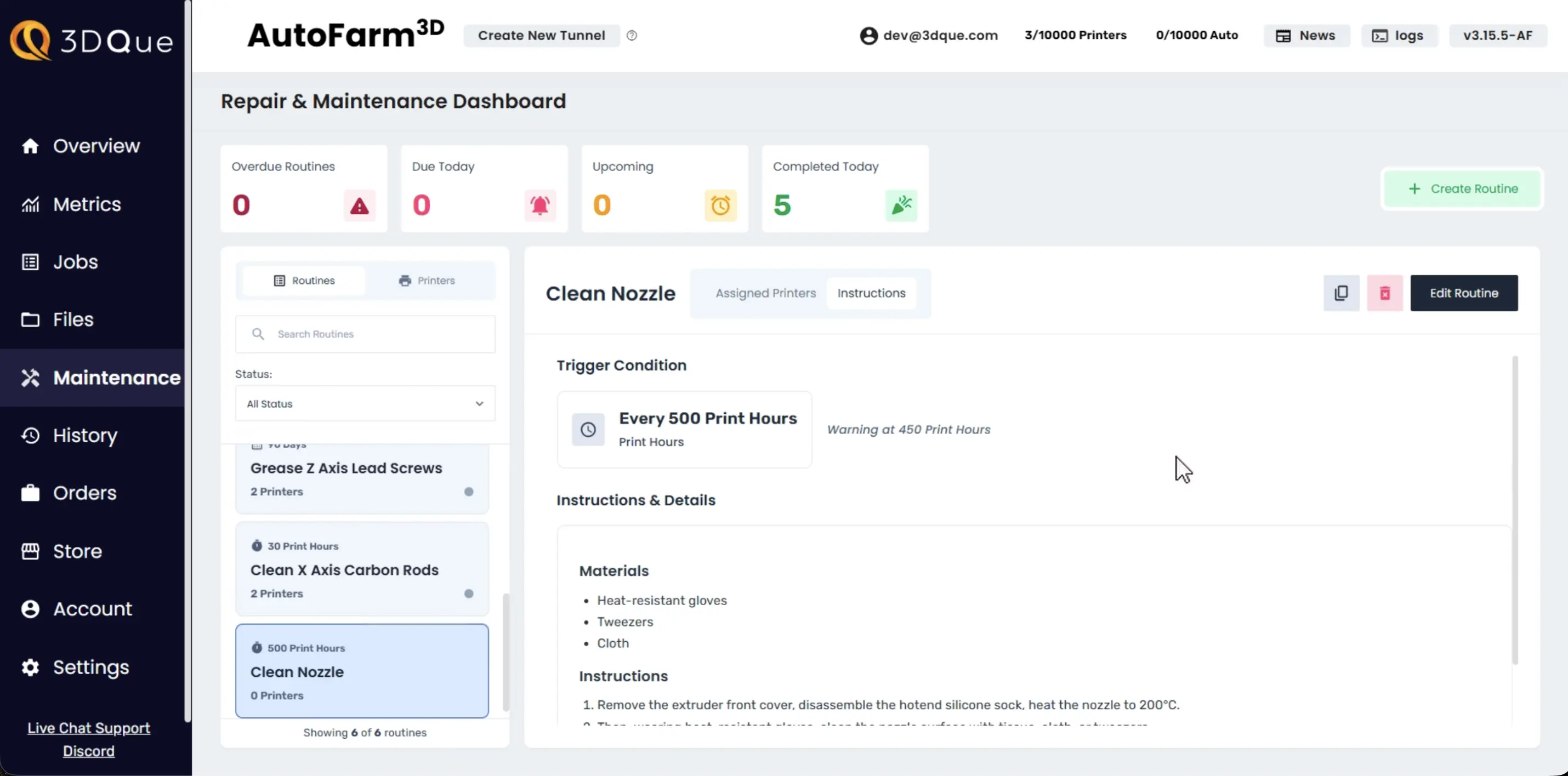Go to Metrics in the sidebar
The image size is (1568, 776).
tap(87, 204)
